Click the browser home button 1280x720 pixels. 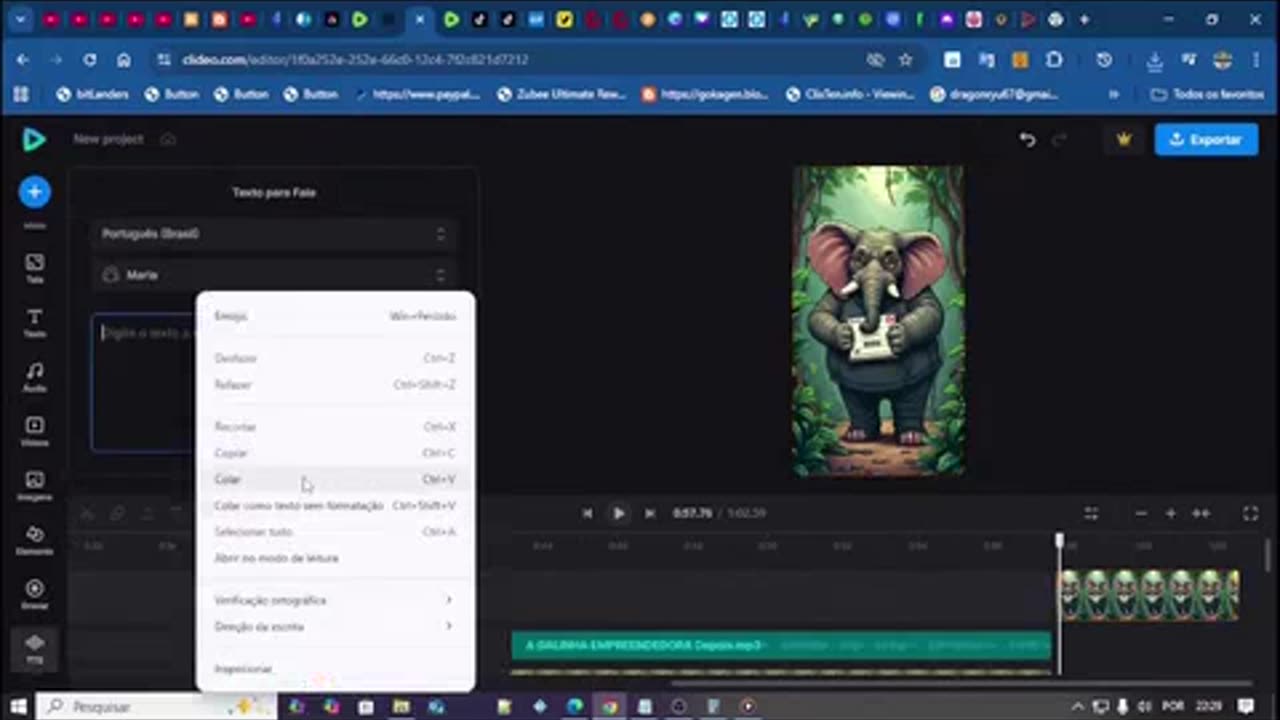click(x=123, y=60)
